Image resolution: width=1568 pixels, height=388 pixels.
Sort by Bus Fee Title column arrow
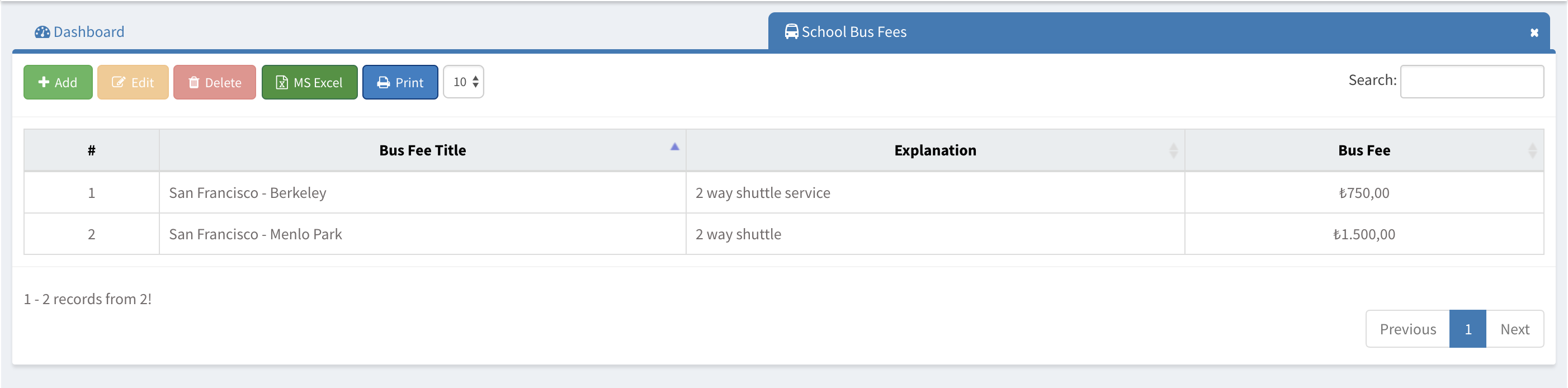(x=674, y=146)
